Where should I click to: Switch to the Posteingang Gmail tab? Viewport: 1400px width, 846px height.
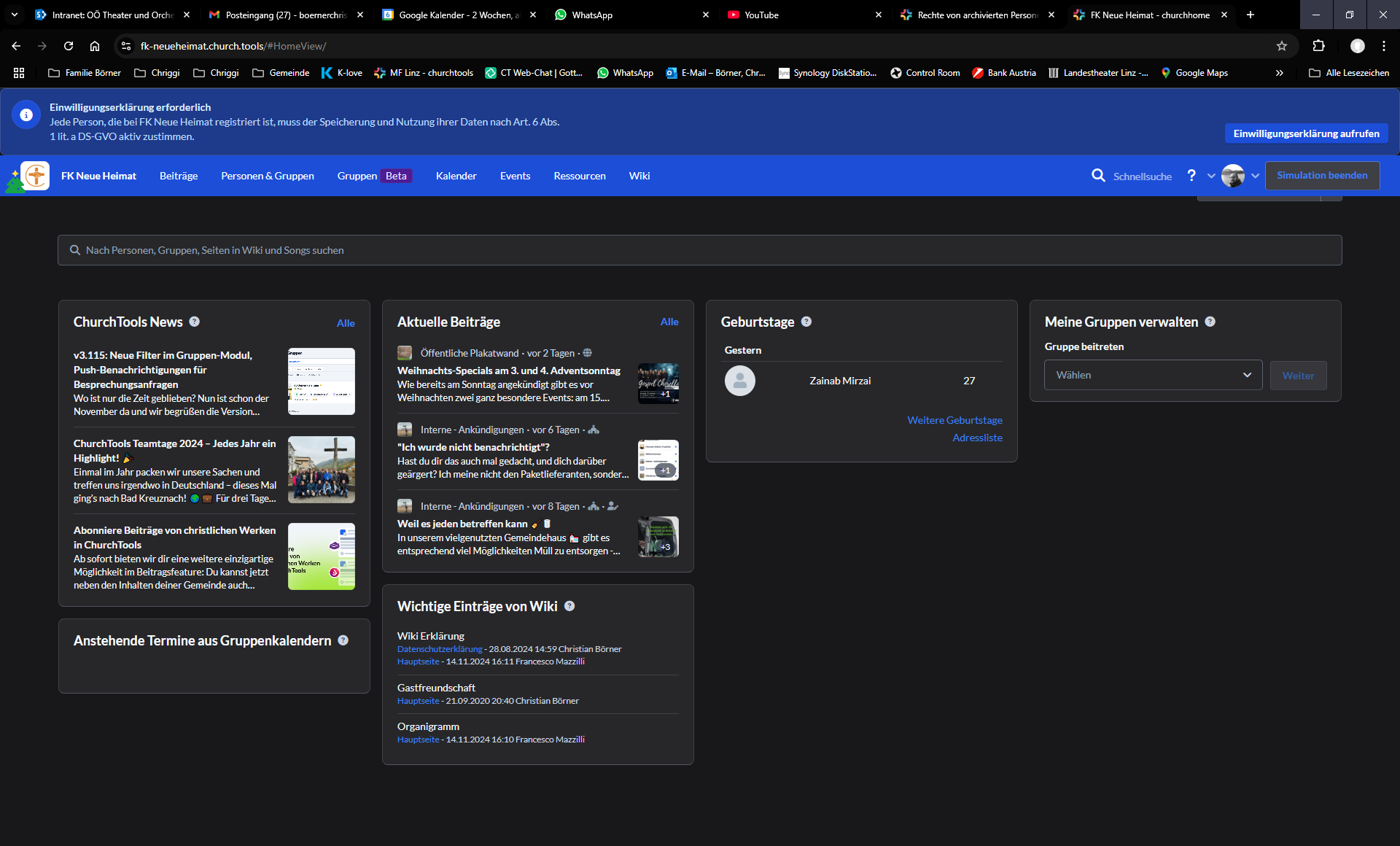(285, 15)
